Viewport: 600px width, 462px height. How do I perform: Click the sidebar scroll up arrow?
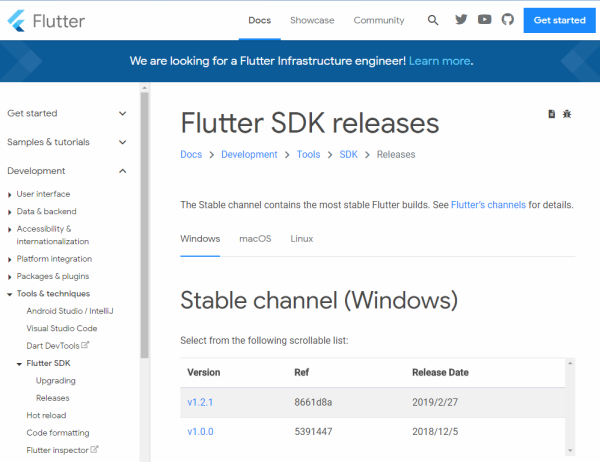(x=144, y=88)
